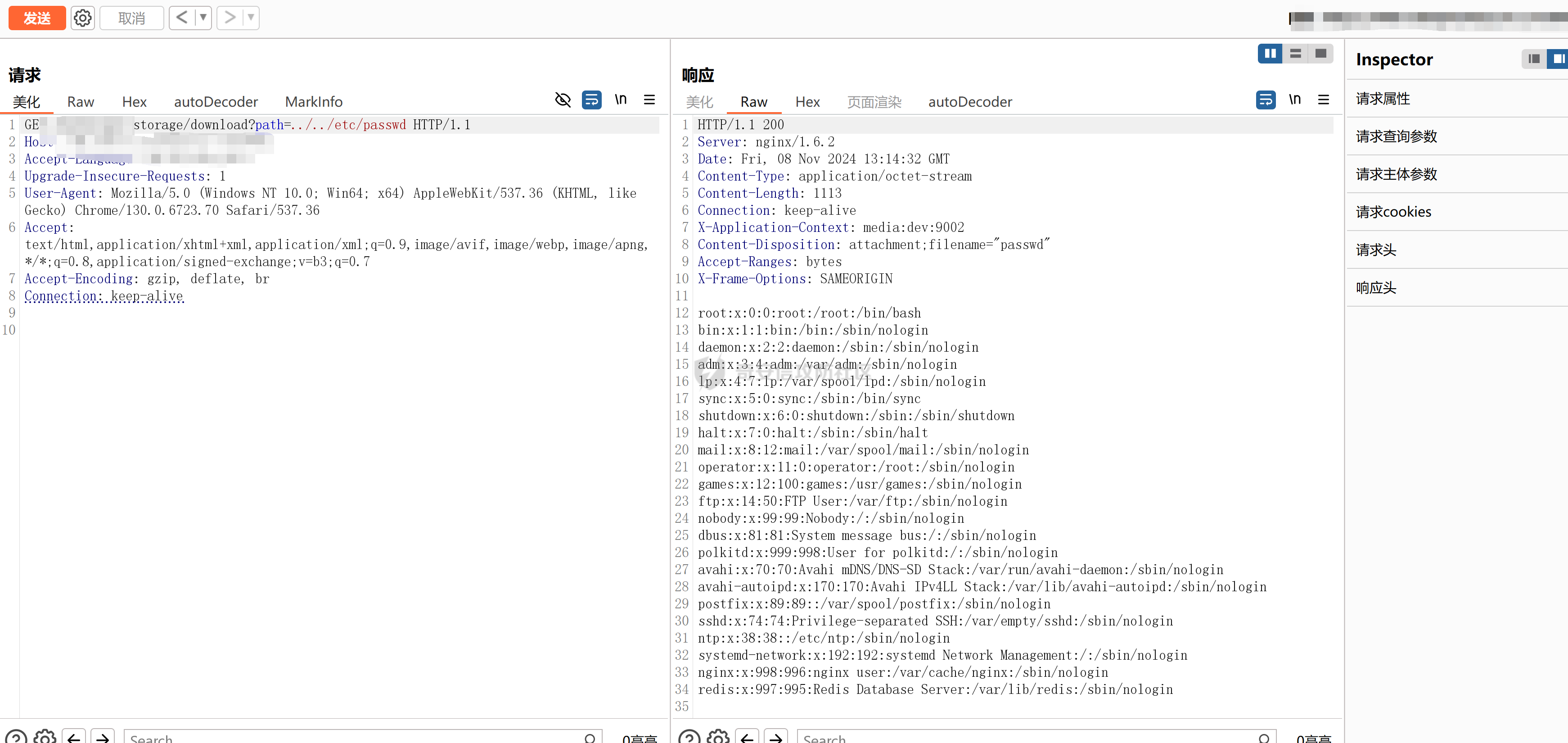Open request settings gear icon beside 发送
The height and width of the screenshot is (743, 1568).
(x=83, y=18)
